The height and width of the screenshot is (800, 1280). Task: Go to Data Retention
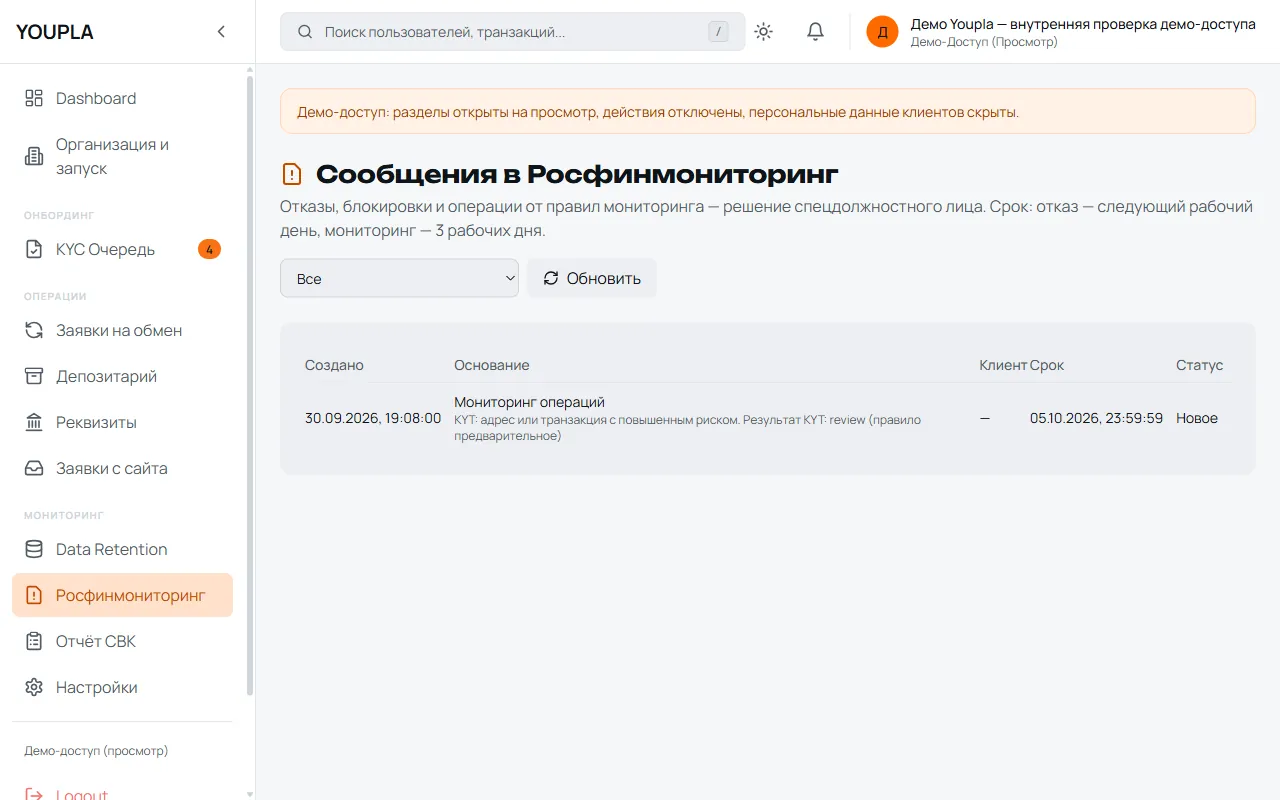122,549
